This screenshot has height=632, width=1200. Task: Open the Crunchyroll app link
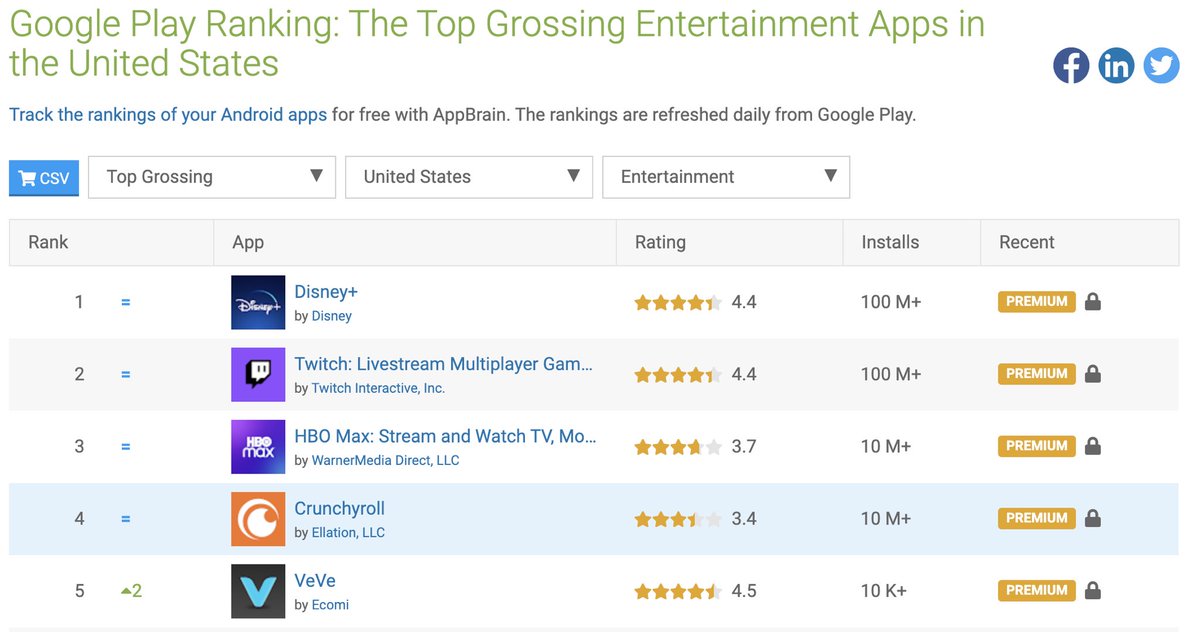(340, 508)
